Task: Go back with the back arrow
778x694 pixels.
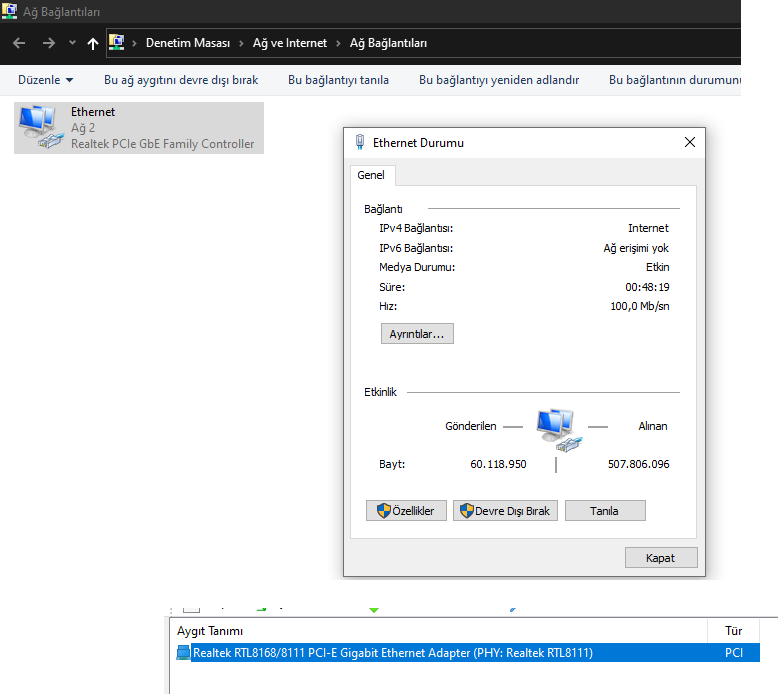Action: [x=19, y=43]
